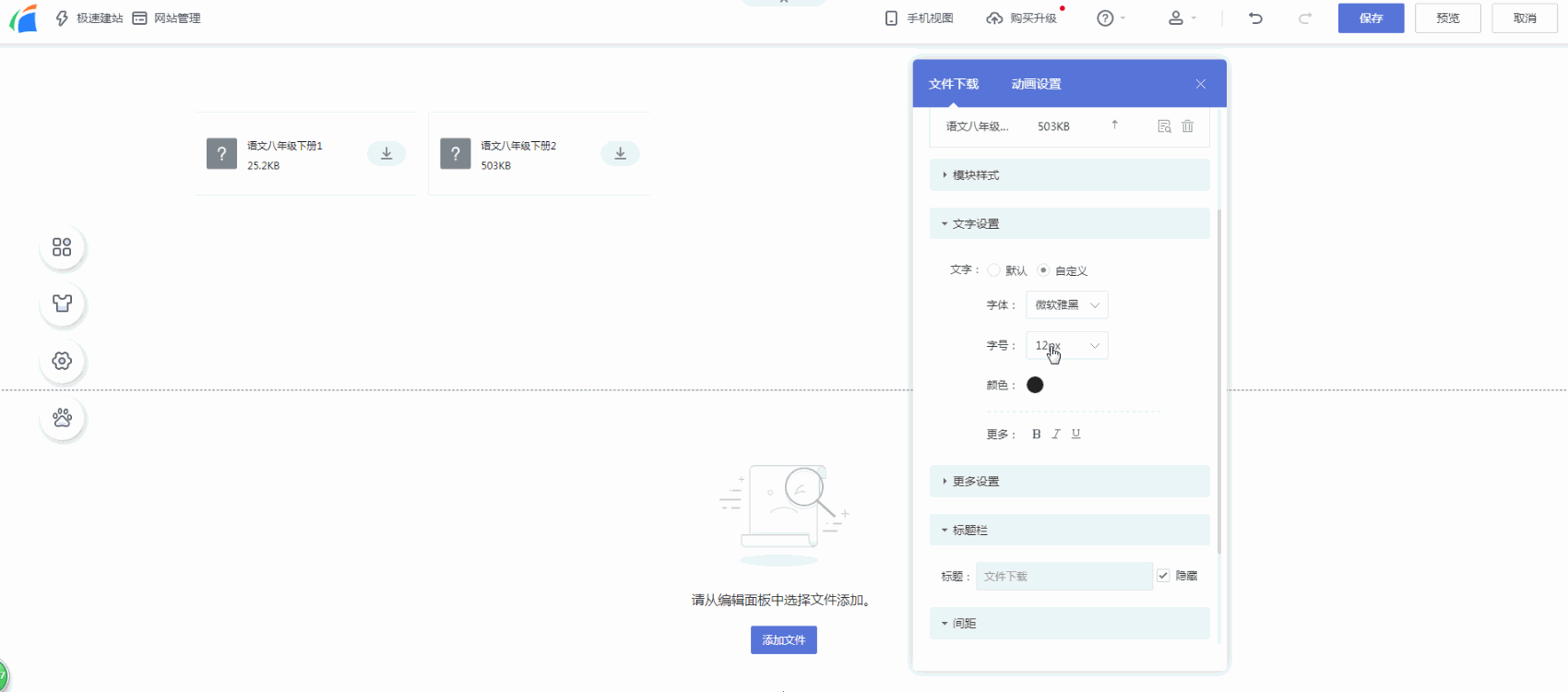The width and height of the screenshot is (1568, 692).
Task: Download file 语文八年级下册1
Action: point(386,153)
